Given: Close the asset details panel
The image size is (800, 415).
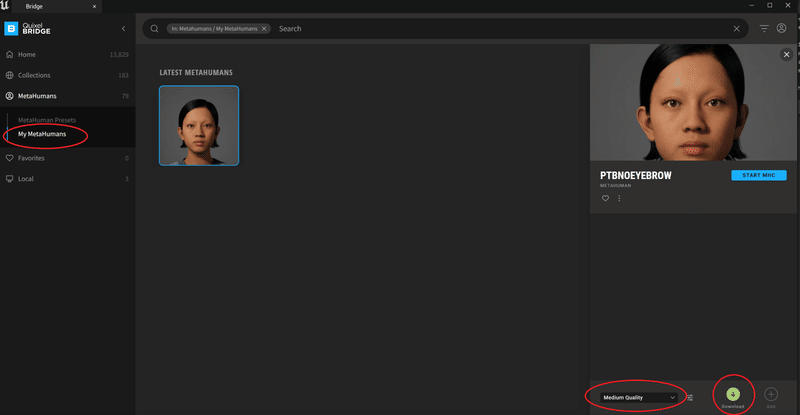Looking at the screenshot, I should (x=786, y=55).
